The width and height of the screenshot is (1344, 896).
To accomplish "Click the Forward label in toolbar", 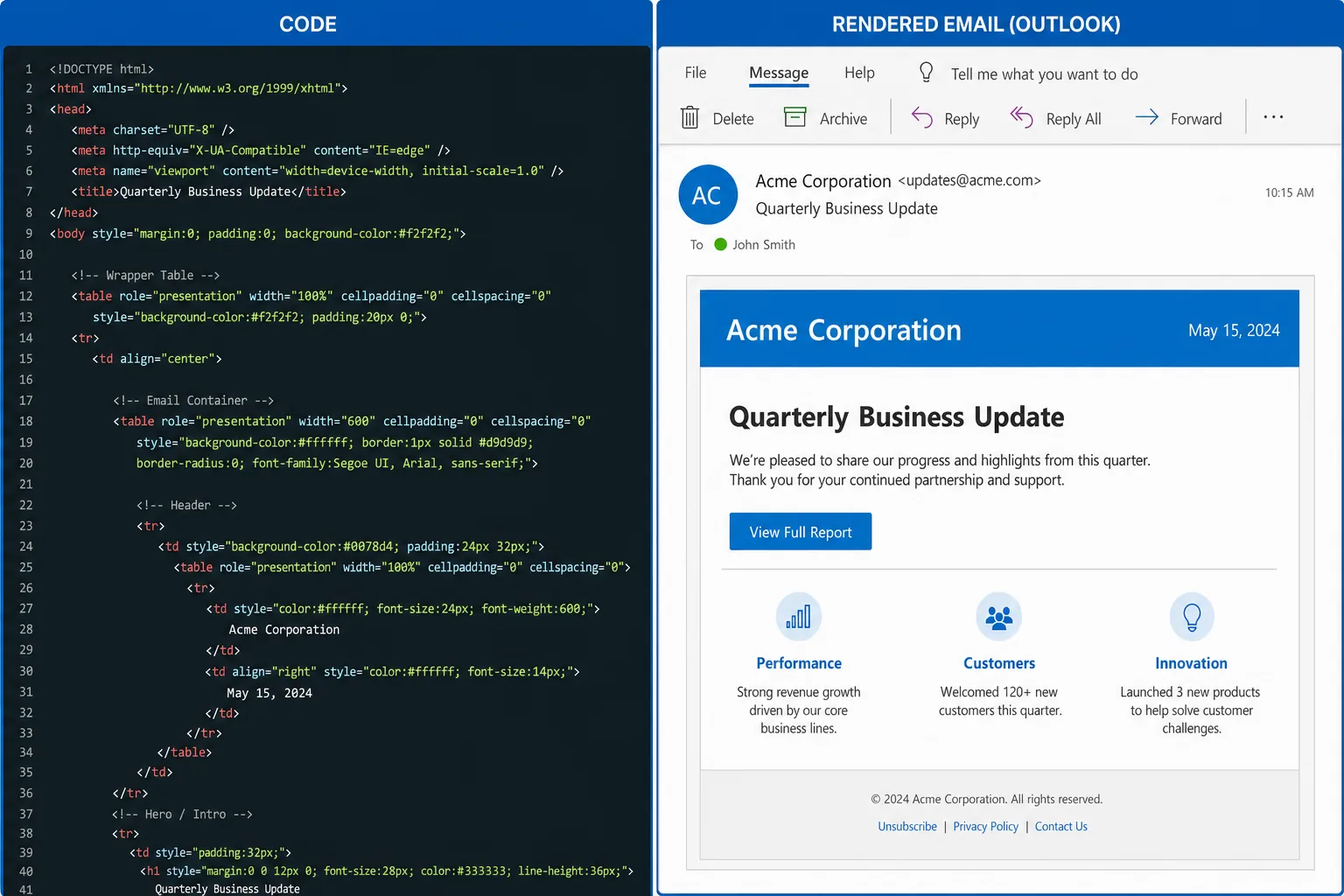I will point(1196,119).
